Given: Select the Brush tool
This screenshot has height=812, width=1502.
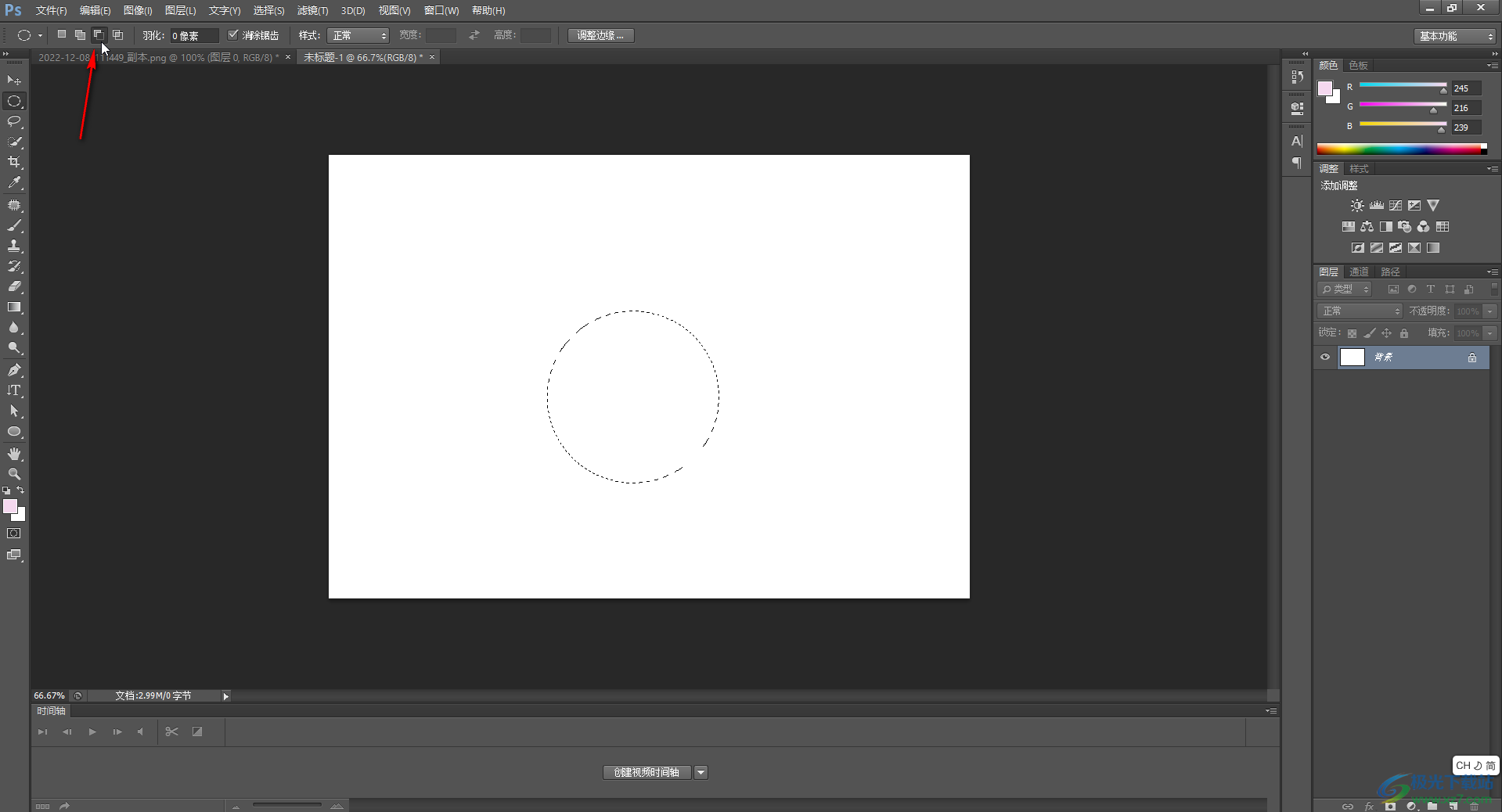Looking at the screenshot, I should (x=14, y=226).
